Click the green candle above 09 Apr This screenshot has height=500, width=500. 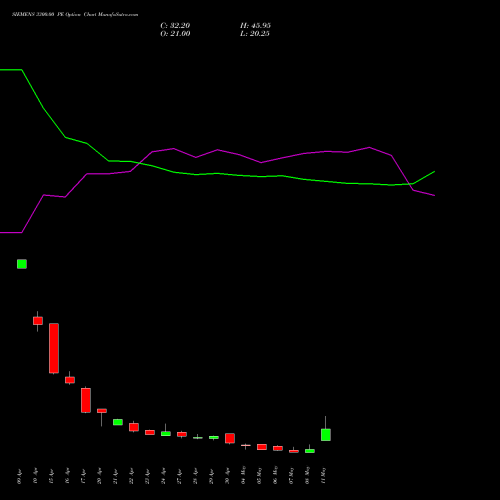click(x=22, y=264)
